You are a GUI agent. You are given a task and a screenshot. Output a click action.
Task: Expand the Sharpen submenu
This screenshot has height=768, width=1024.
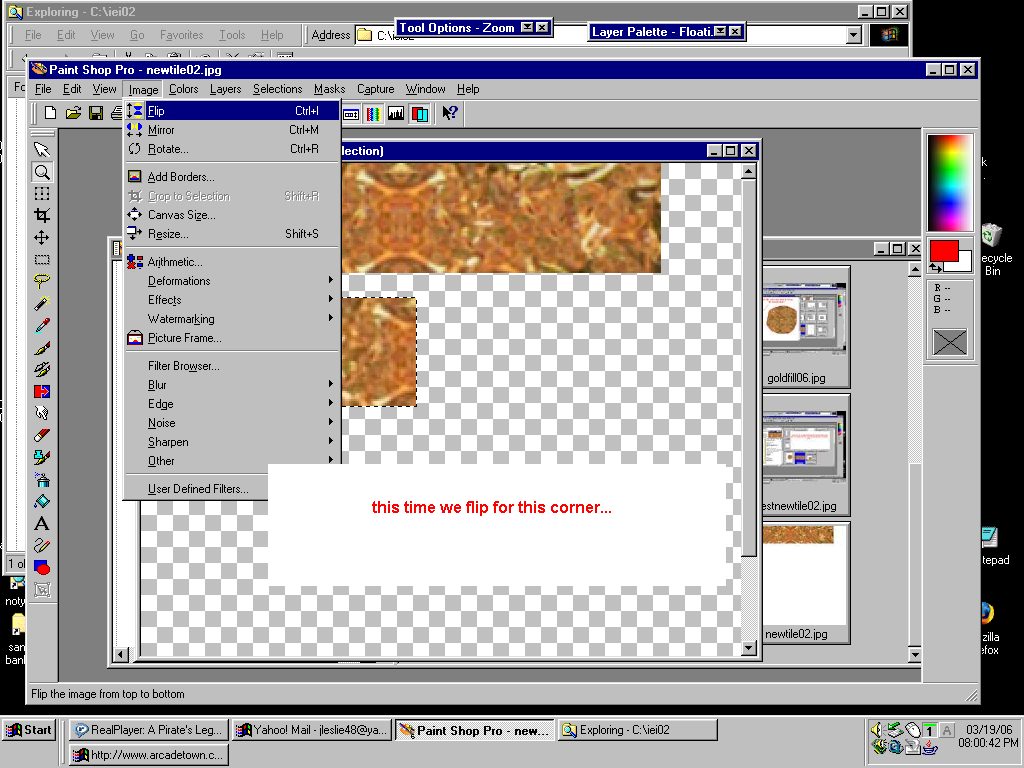pyautogui.click(x=232, y=441)
